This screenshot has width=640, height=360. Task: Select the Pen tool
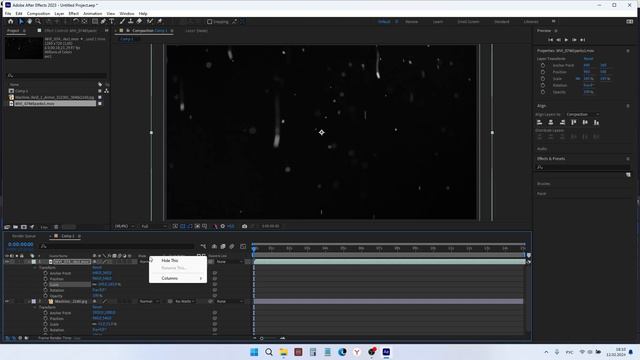pyautogui.click(x=103, y=21)
